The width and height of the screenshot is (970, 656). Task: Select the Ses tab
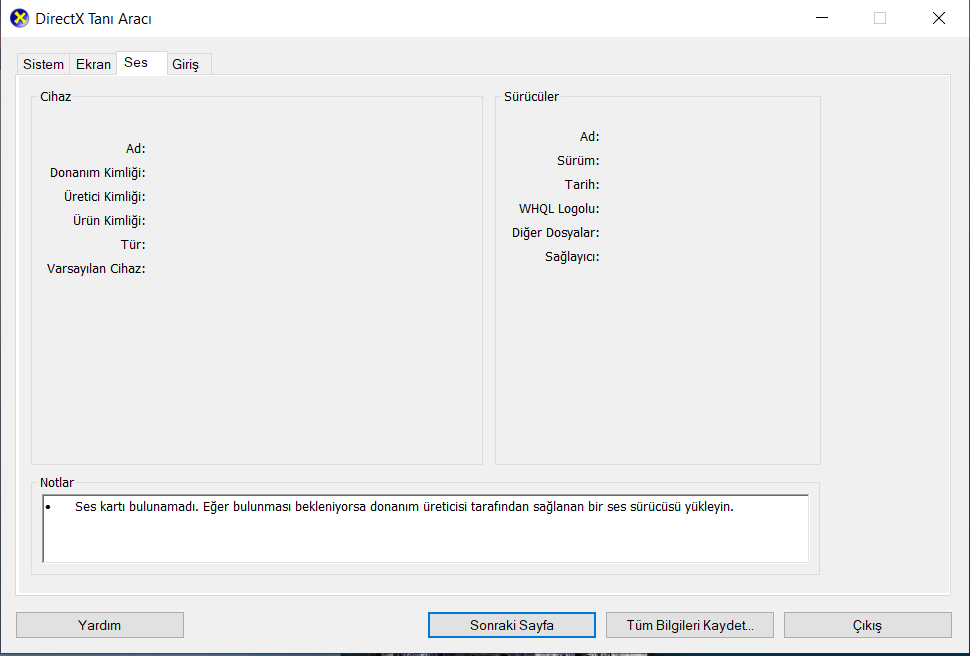pyautogui.click(x=142, y=63)
